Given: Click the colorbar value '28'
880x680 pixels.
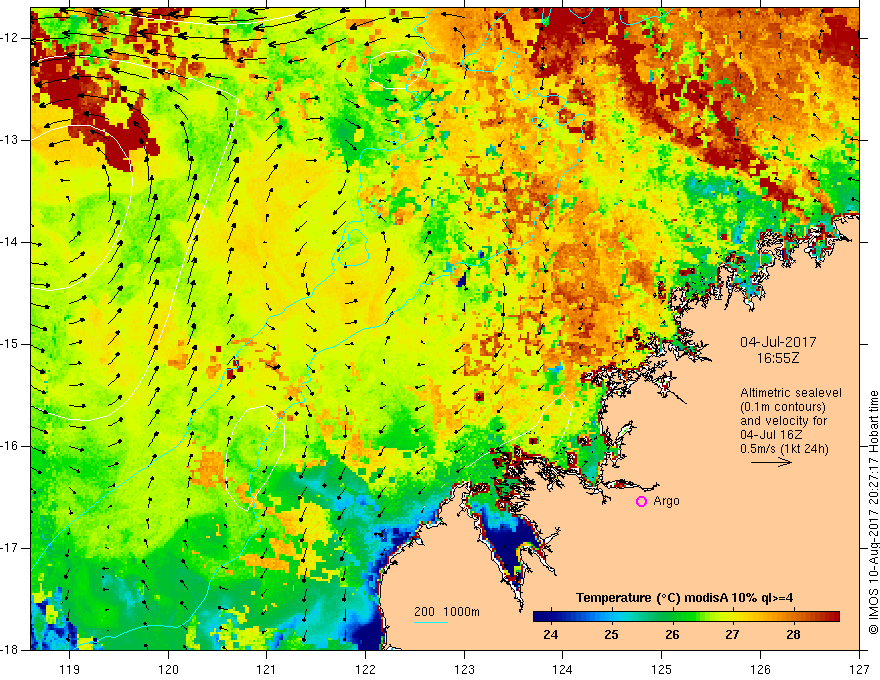Looking at the screenshot, I should pyautogui.click(x=792, y=635).
